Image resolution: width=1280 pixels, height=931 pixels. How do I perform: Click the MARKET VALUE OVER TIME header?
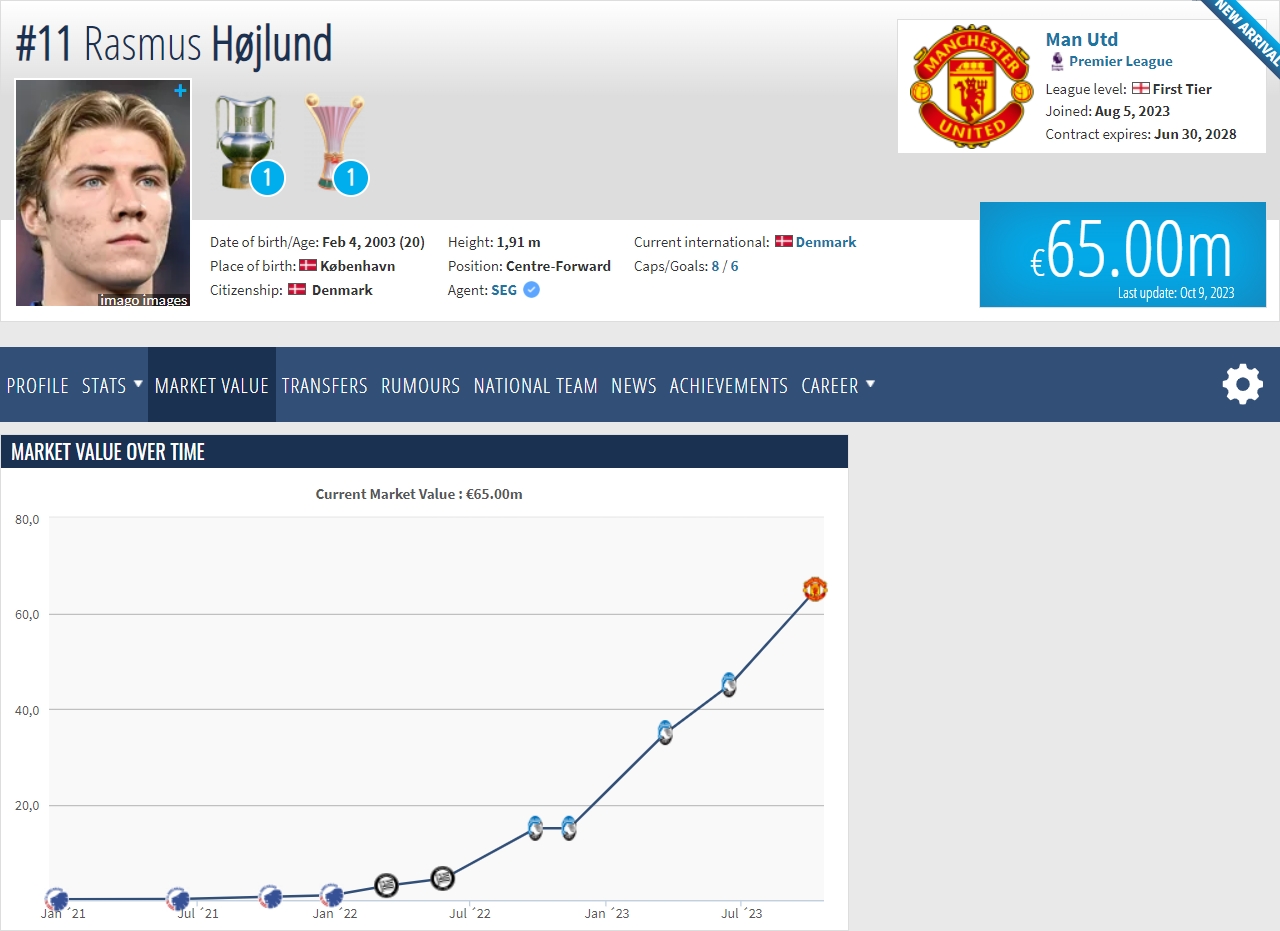point(424,451)
